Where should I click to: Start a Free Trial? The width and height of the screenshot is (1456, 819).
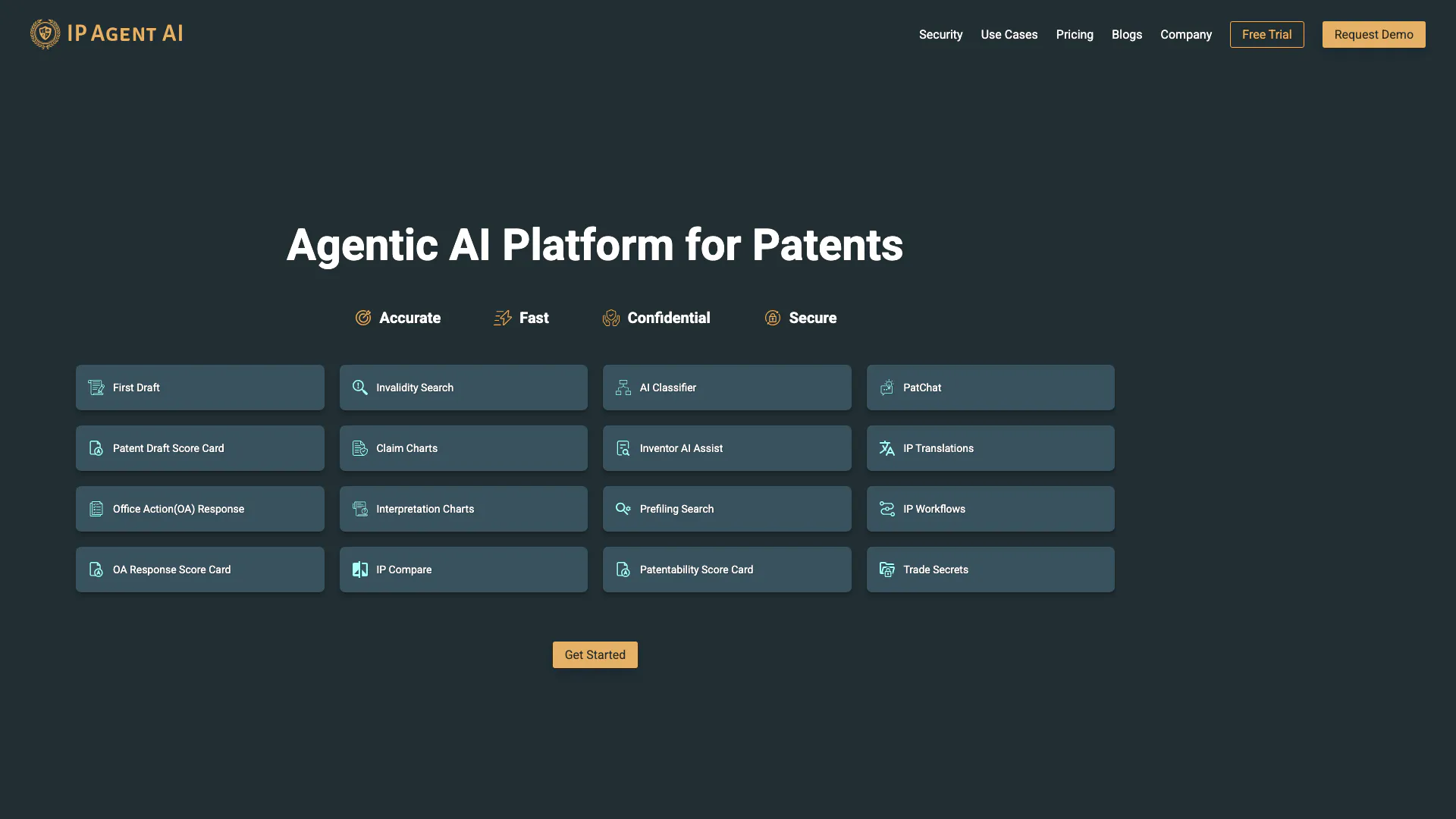click(x=1266, y=35)
